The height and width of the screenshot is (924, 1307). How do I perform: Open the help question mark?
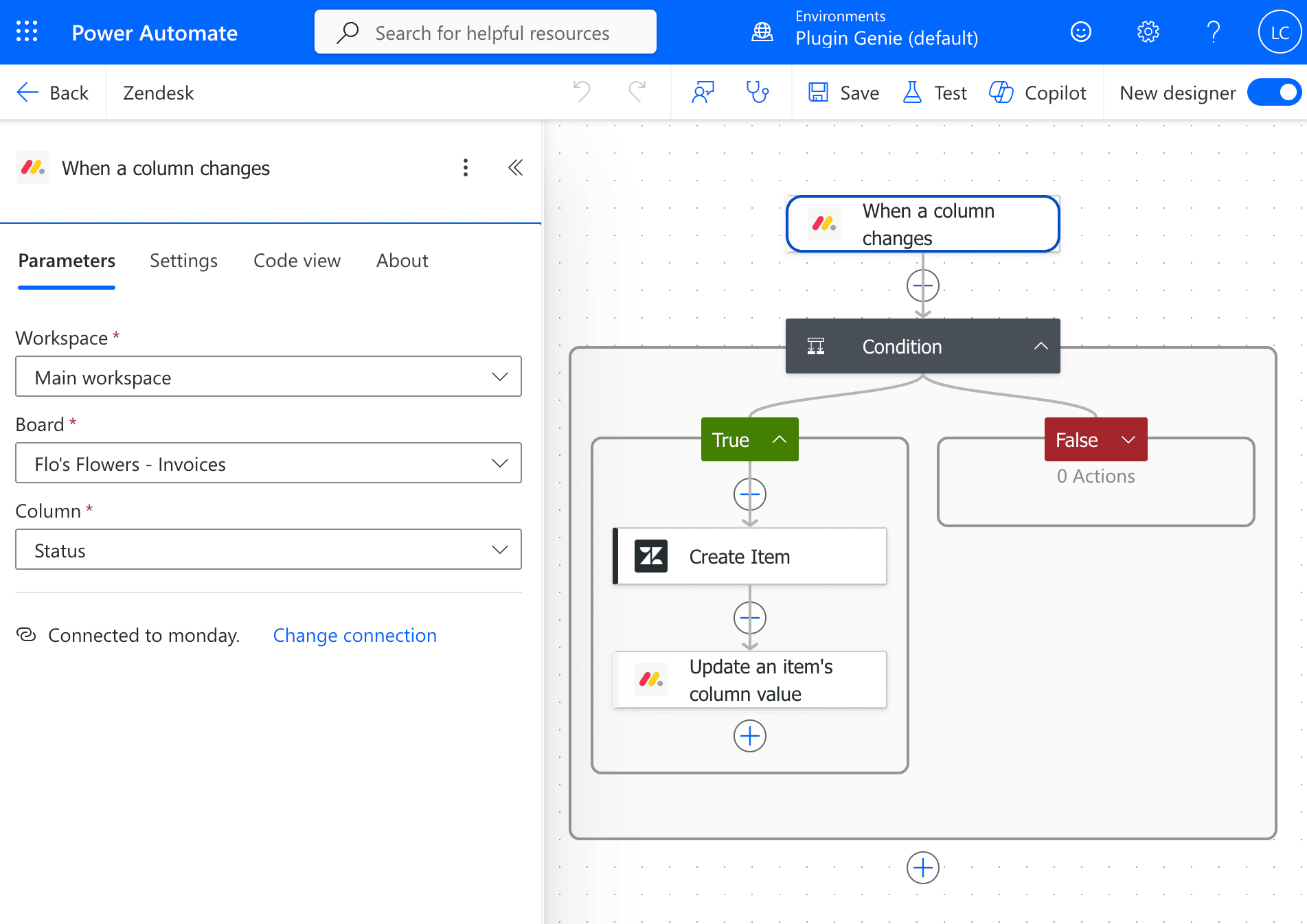(1214, 32)
